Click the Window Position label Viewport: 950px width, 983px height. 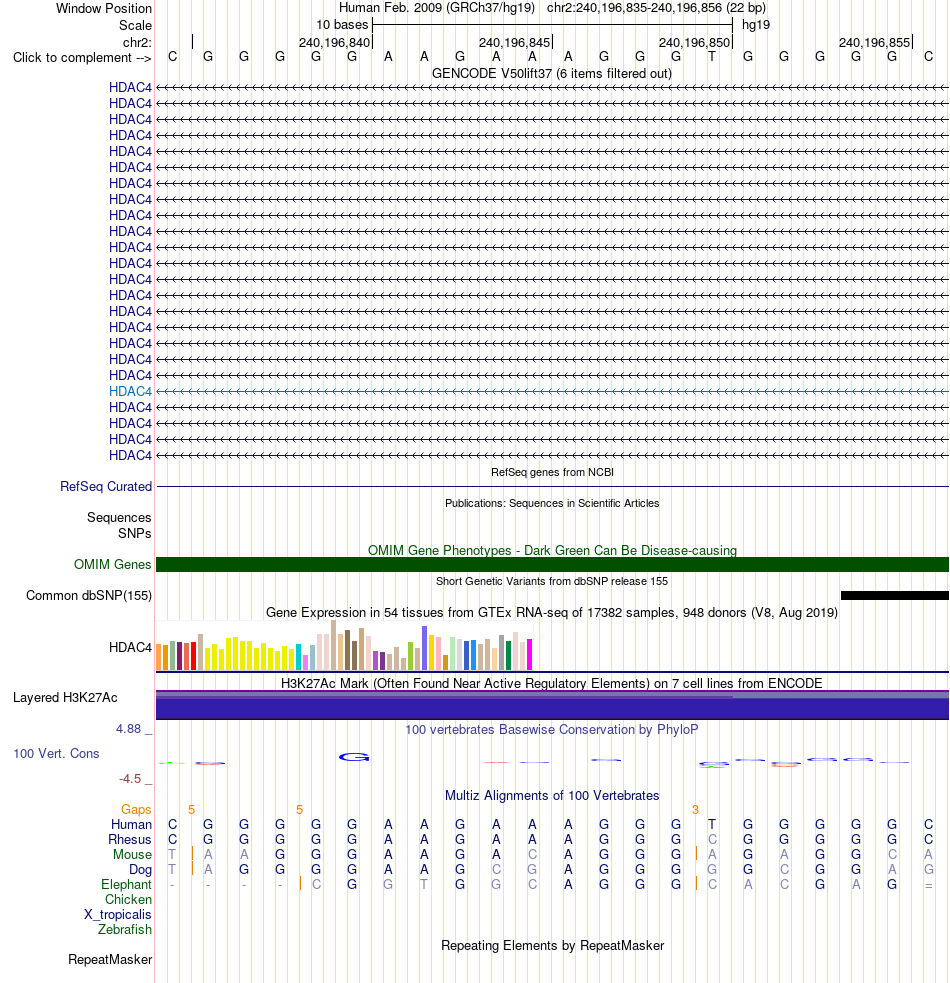103,9
